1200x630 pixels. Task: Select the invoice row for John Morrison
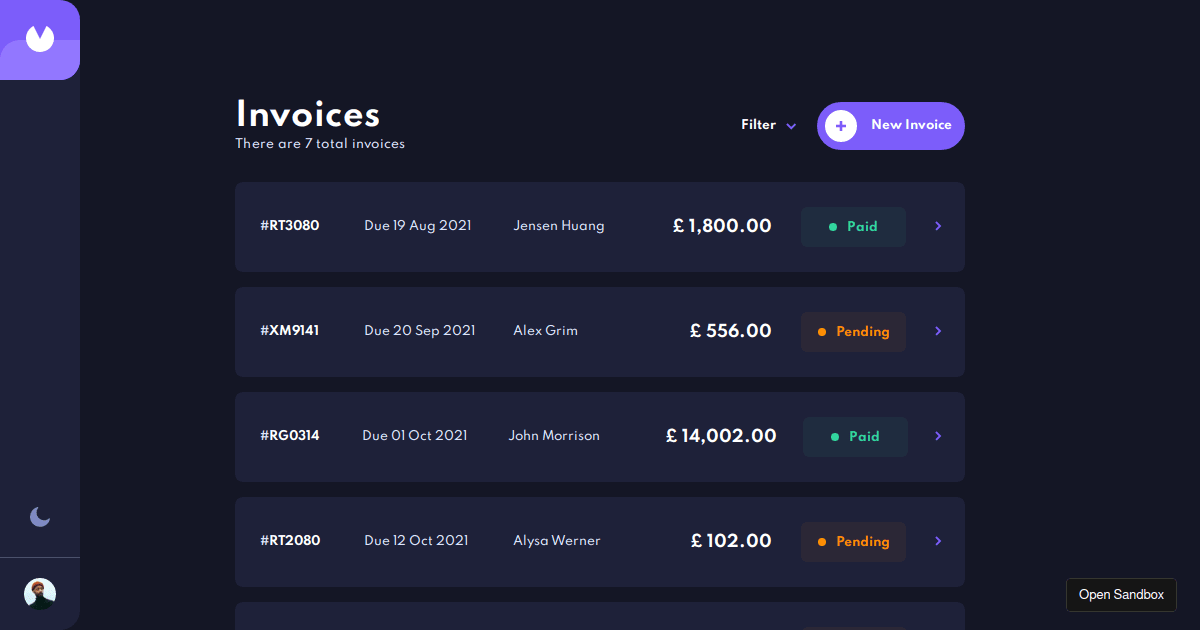tap(600, 436)
